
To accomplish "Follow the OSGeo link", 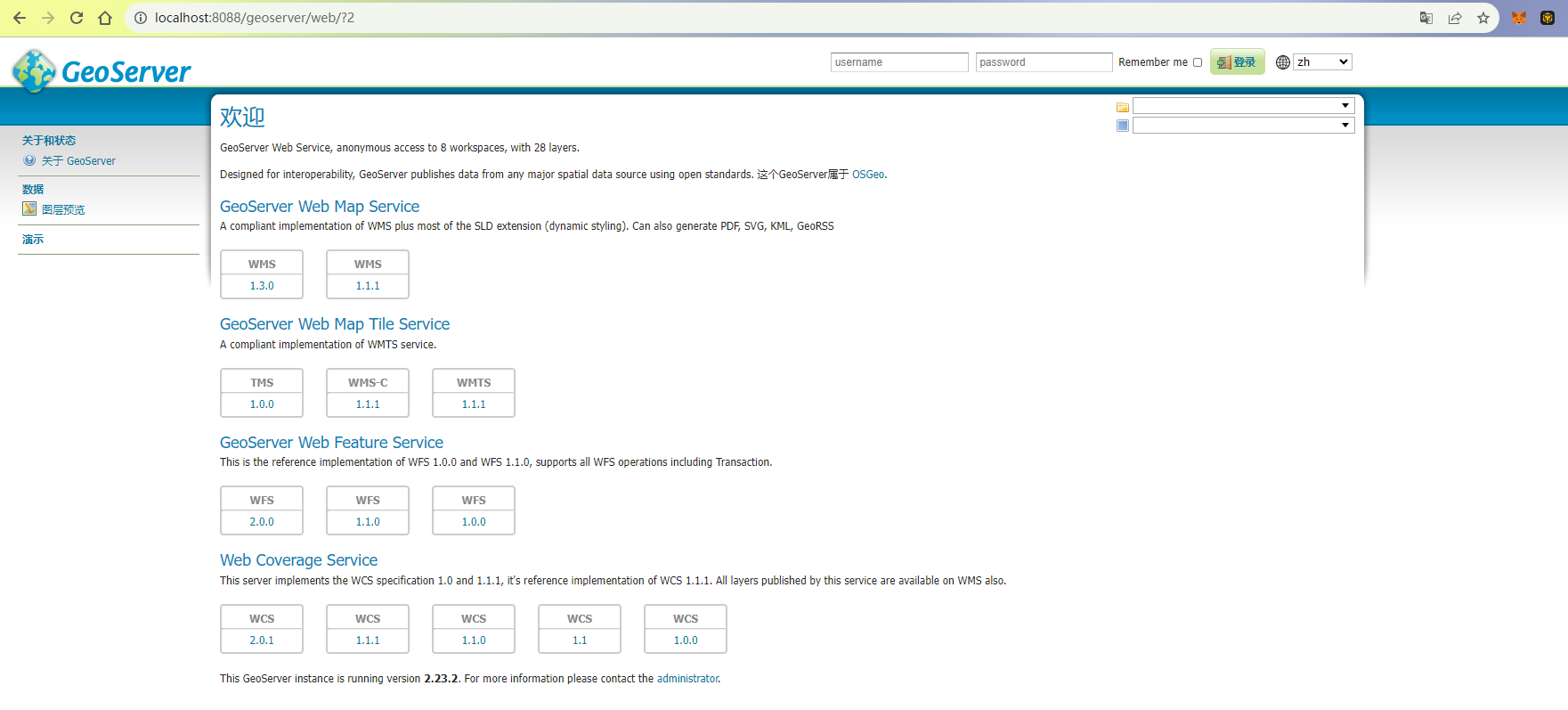I will [x=868, y=175].
